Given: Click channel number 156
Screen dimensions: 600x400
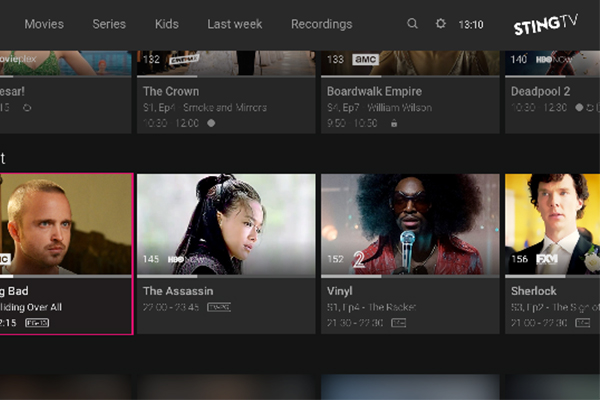Looking at the screenshot, I should 520,259.
